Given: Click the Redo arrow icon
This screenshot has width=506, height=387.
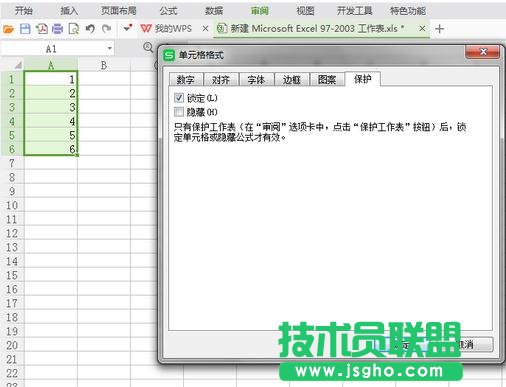Looking at the screenshot, I should pyautogui.click(x=107, y=29).
